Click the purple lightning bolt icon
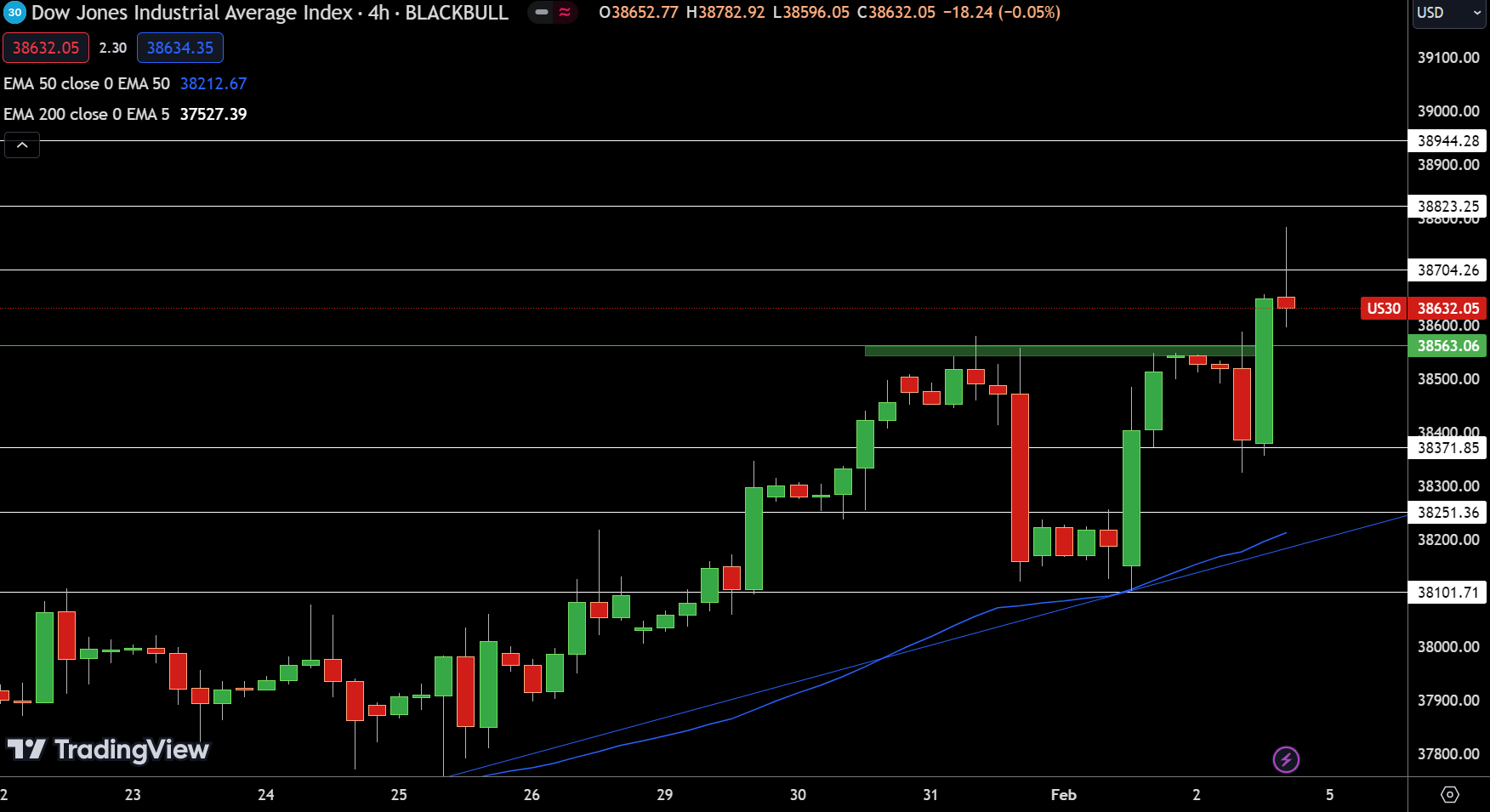Viewport: 1490px width, 812px height. point(1286,759)
